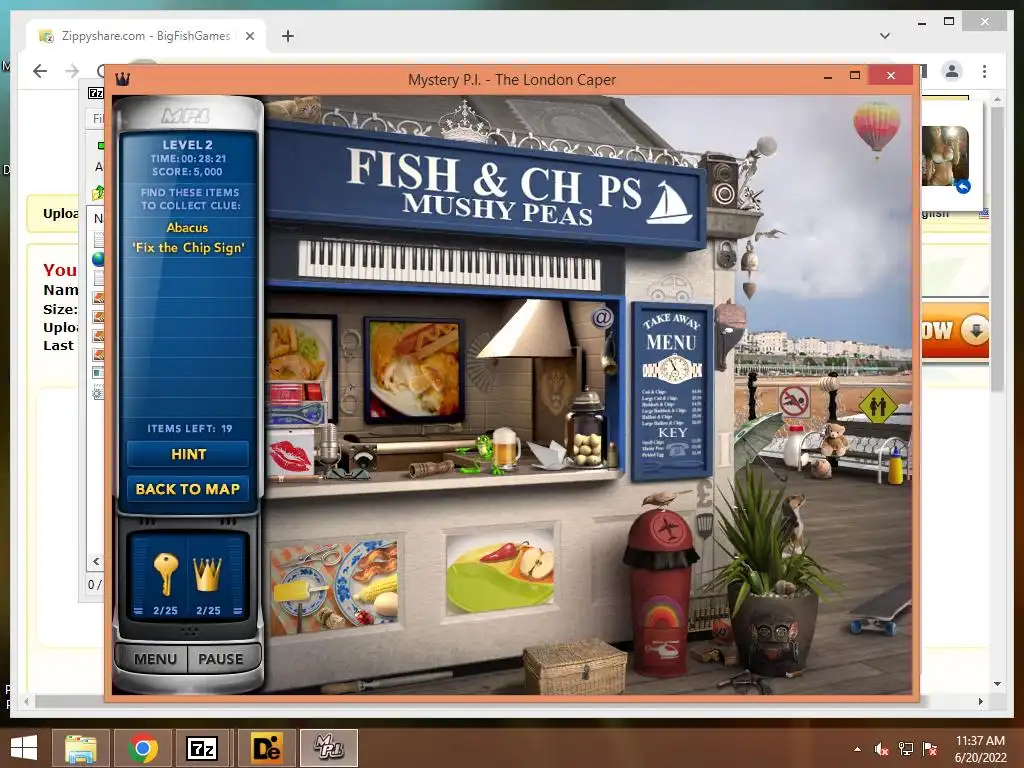The image size is (1024, 768).
Task: Click the paper boat on counter
Action: point(550,455)
